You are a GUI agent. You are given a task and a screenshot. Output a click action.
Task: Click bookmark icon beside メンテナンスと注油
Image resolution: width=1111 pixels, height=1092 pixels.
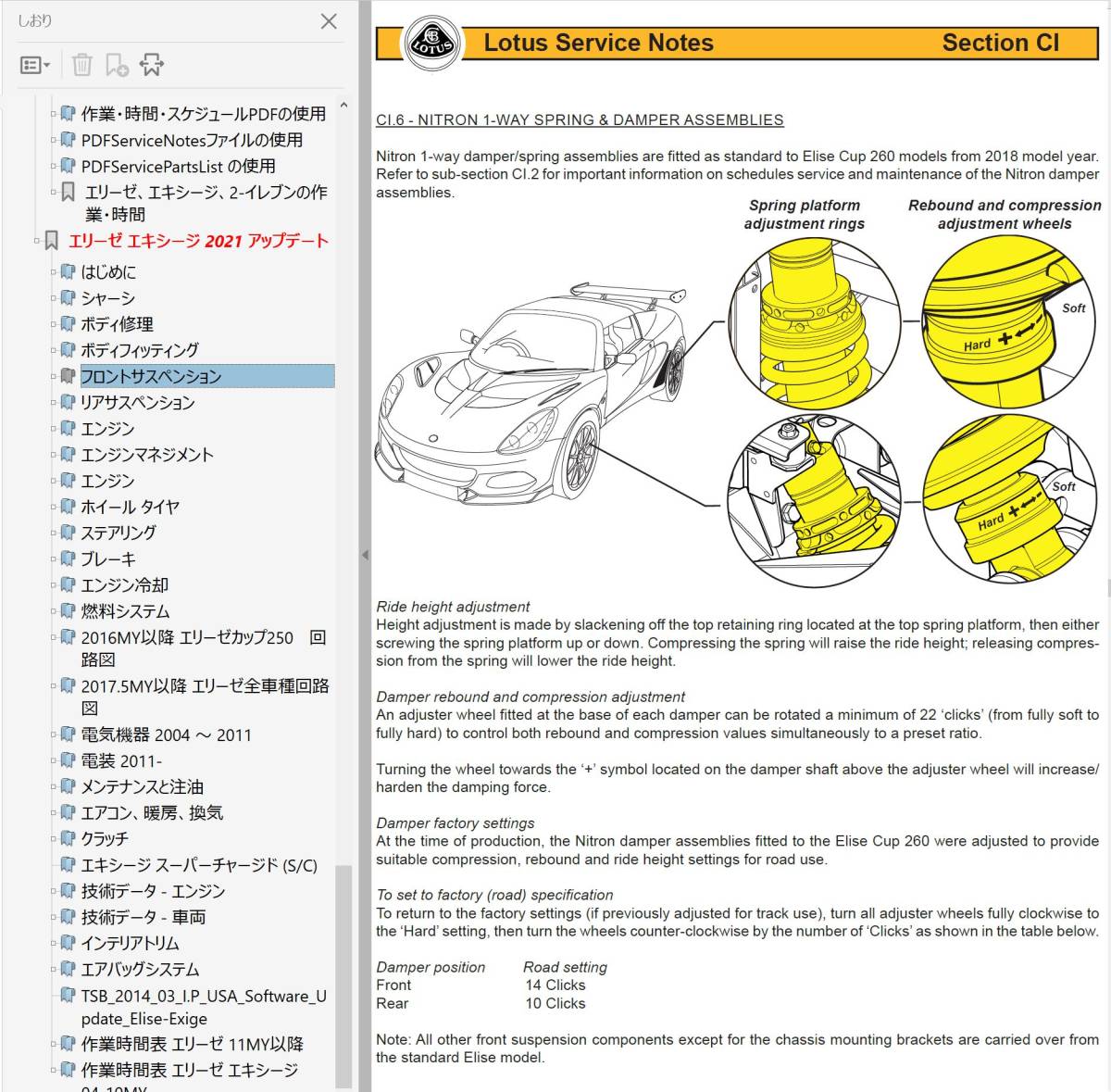tap(68, 786)
